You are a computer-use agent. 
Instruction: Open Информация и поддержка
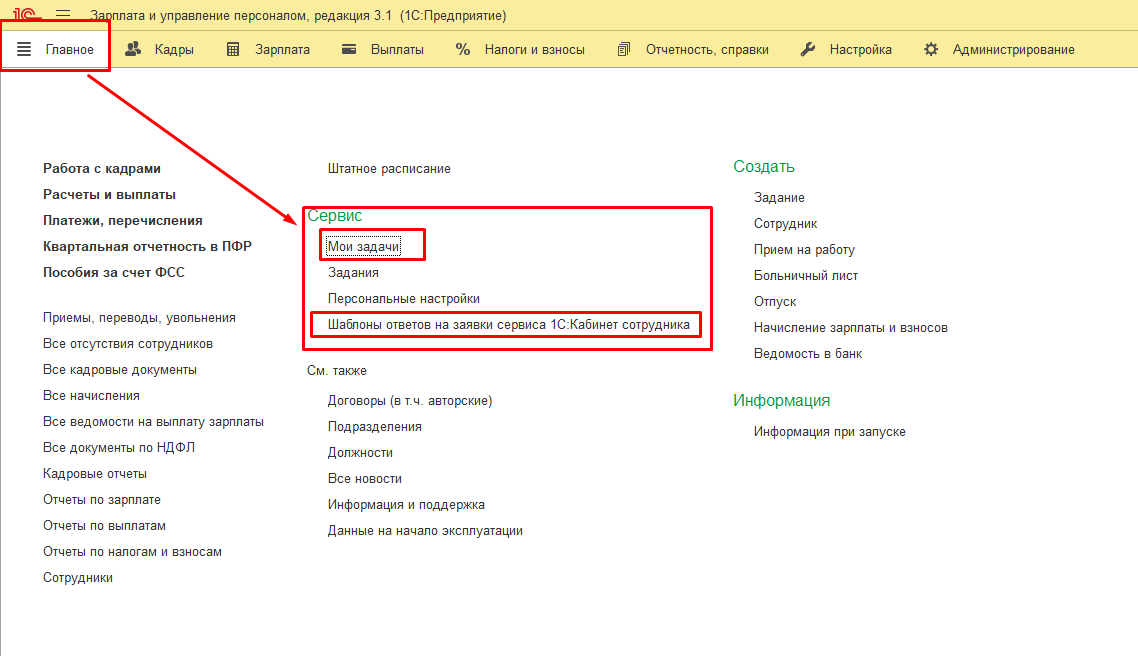[406, 505]
